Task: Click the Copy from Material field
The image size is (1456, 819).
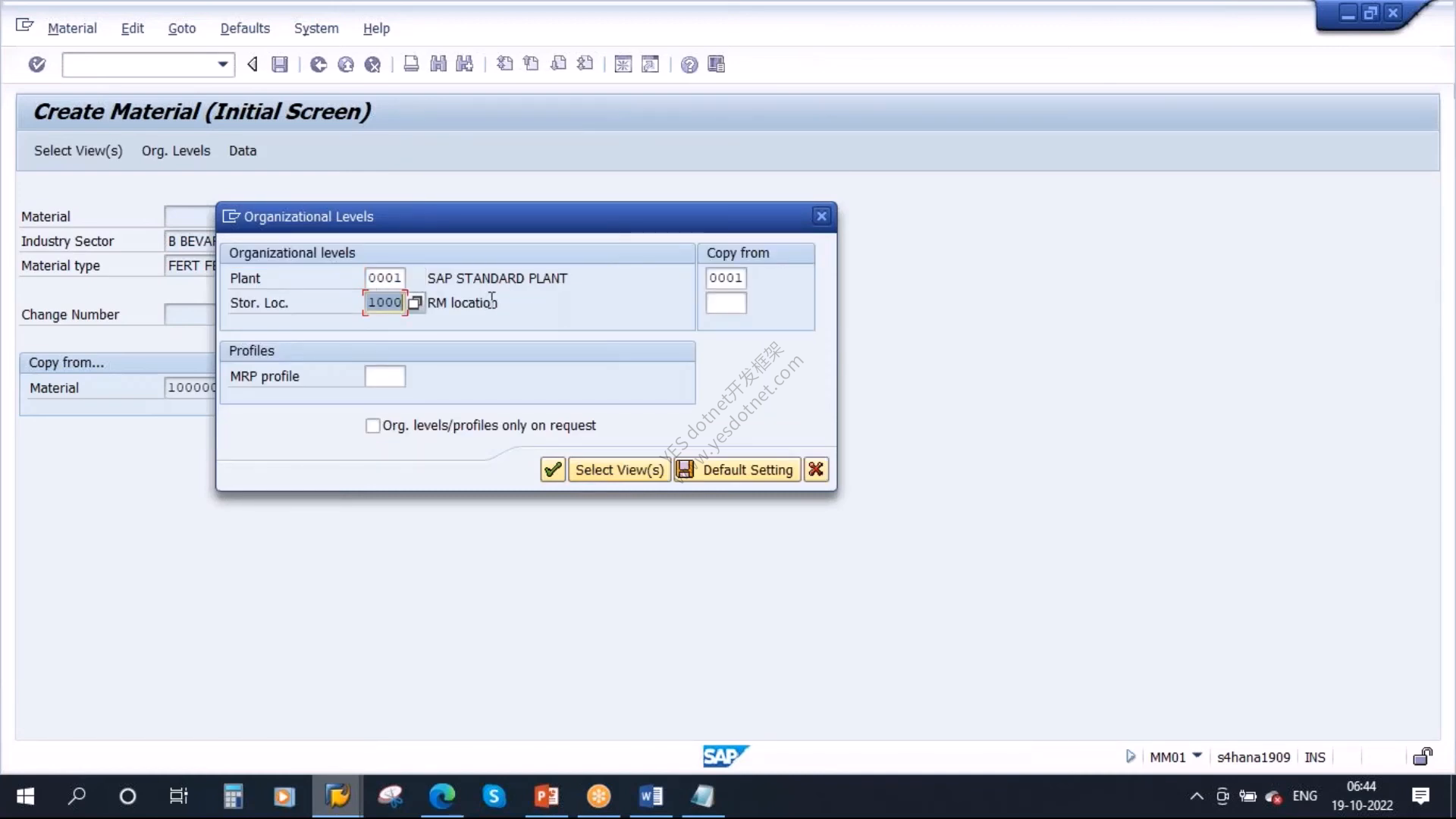Action: click(190, 388)
